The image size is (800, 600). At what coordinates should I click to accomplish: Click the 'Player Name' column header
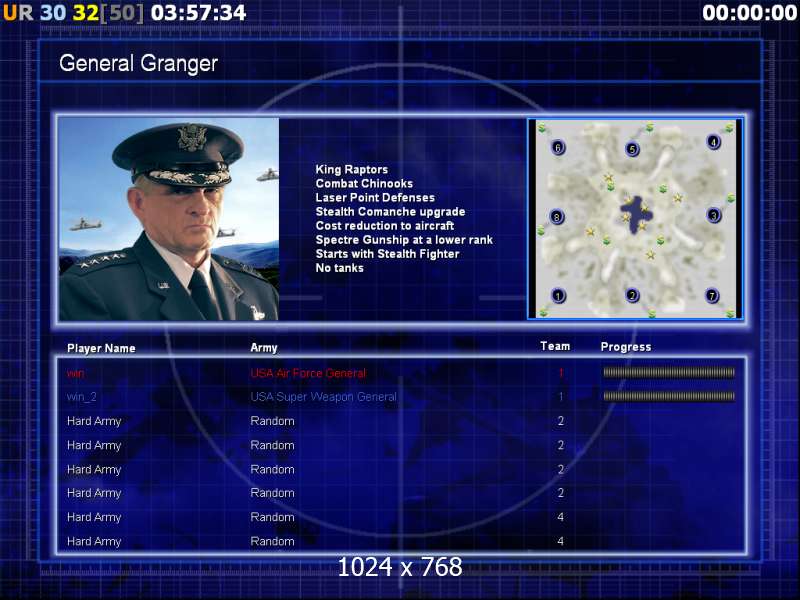[x=101, y=348]
